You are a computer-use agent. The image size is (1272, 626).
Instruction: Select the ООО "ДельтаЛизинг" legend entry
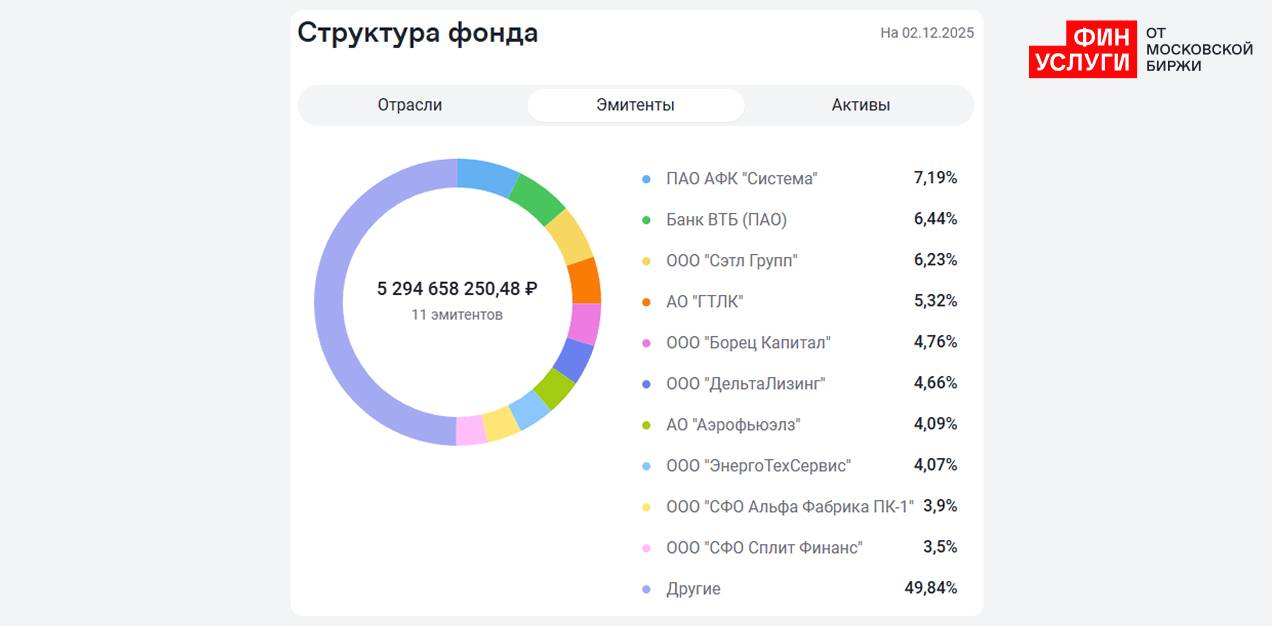tap(745, 384)
